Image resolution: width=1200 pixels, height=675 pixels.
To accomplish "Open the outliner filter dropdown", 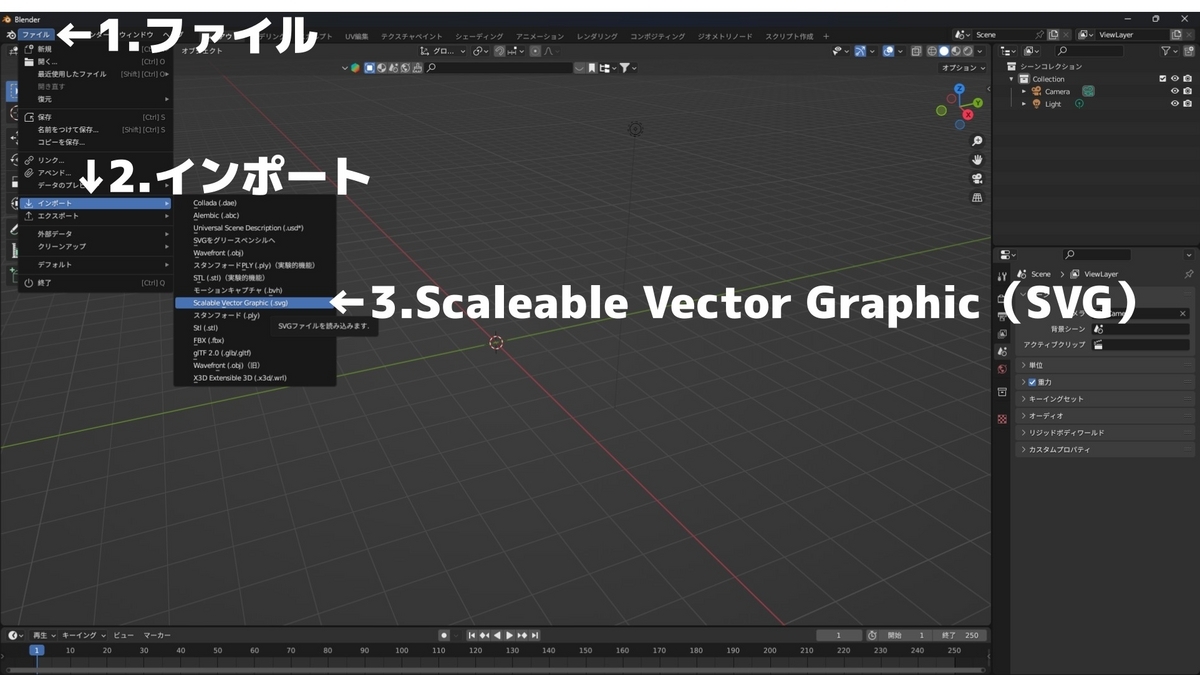I will pos(1169,51).
